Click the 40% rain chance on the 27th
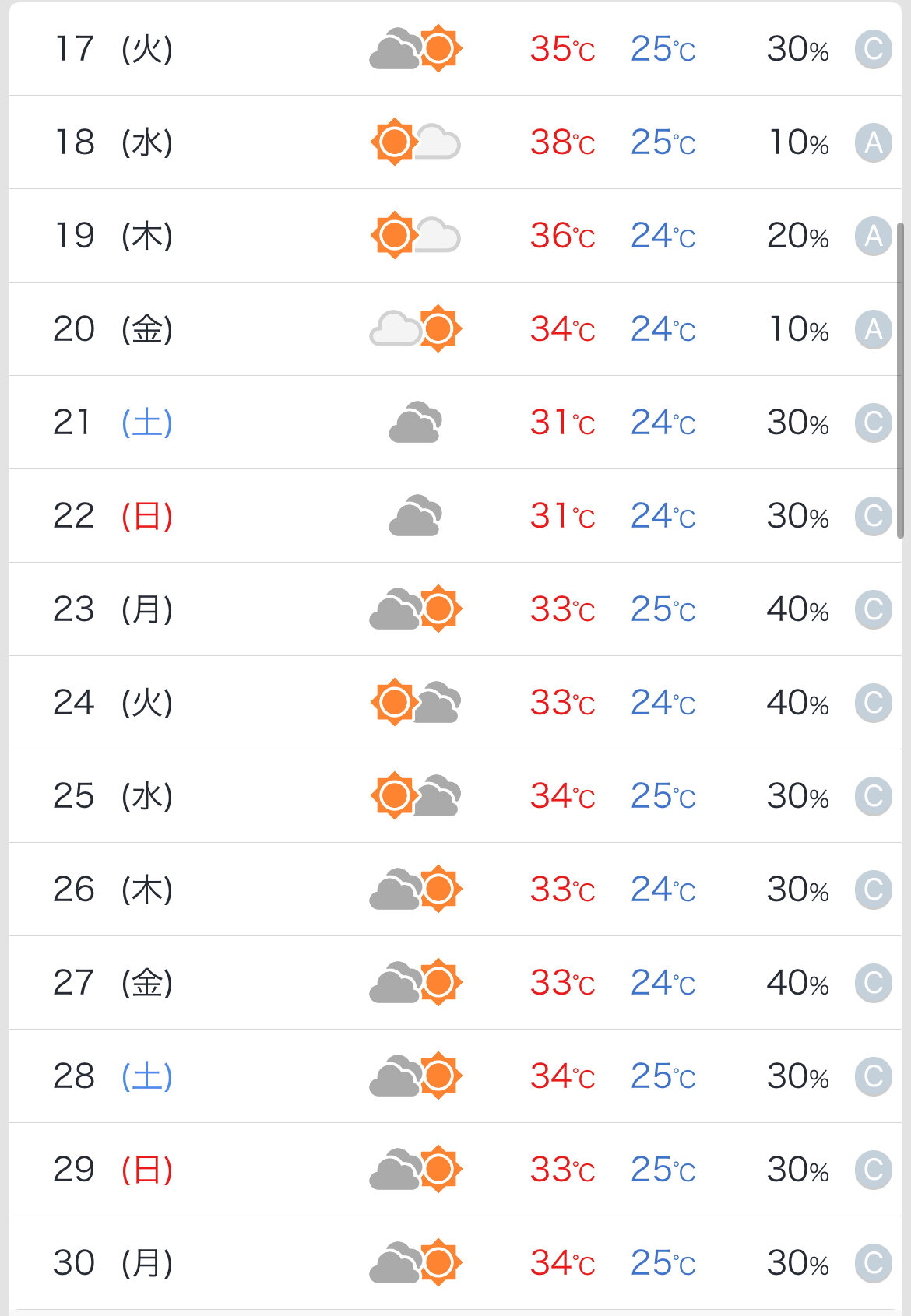This screenshot has width=911, height=1316. pyautogui.click(x=797, y=983)
